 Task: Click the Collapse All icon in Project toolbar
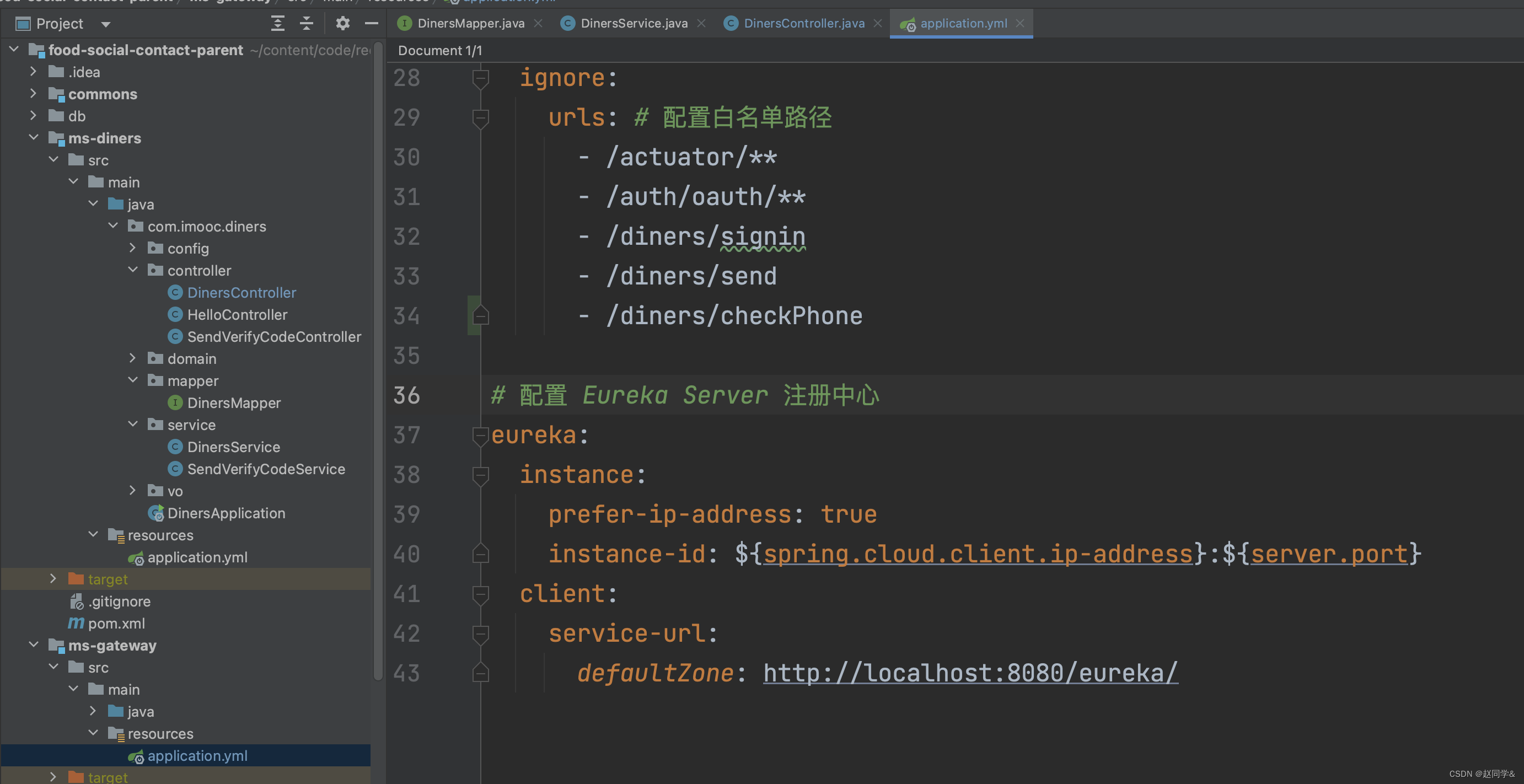coord(307,24)
